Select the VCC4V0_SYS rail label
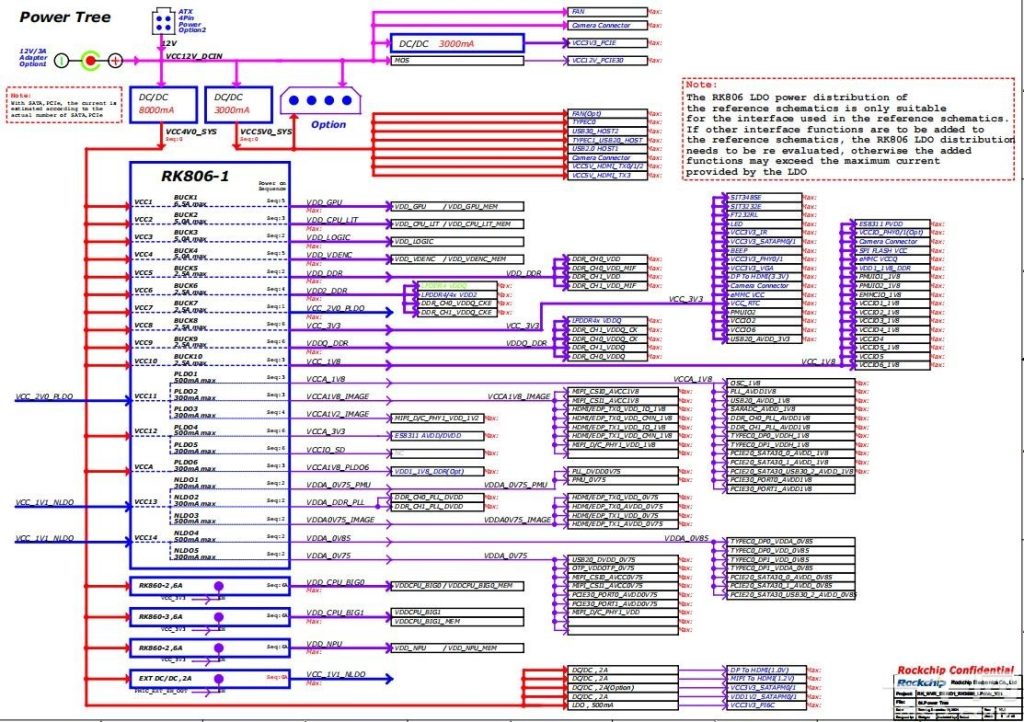This screenshot has width=1024, height=722. point(191,131)
